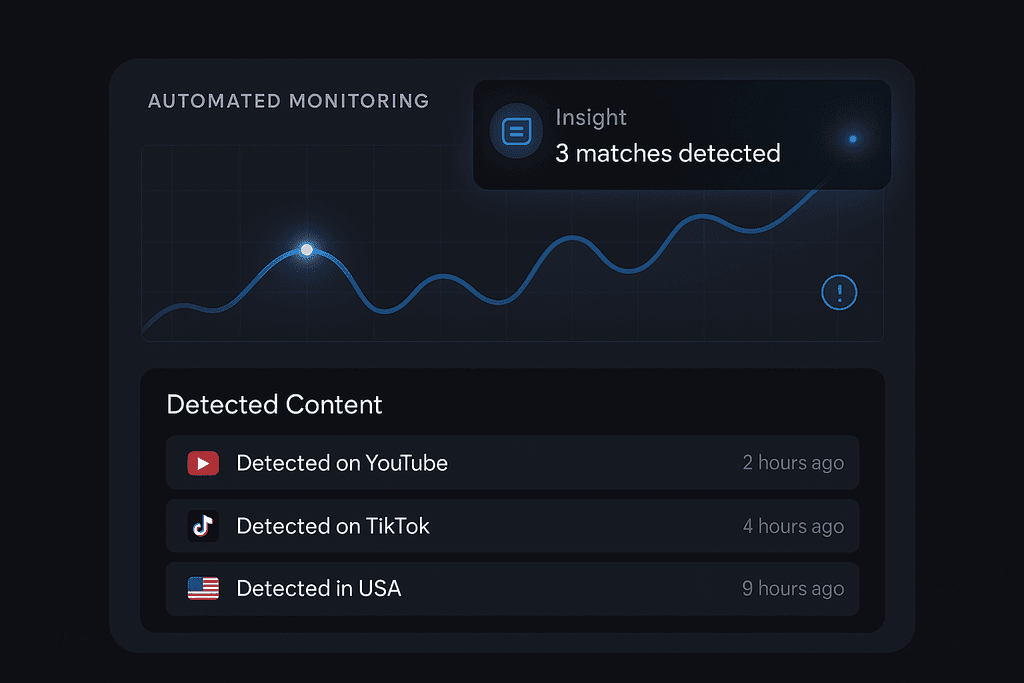Click the 2 hours ago timestamp

point(793,463)
